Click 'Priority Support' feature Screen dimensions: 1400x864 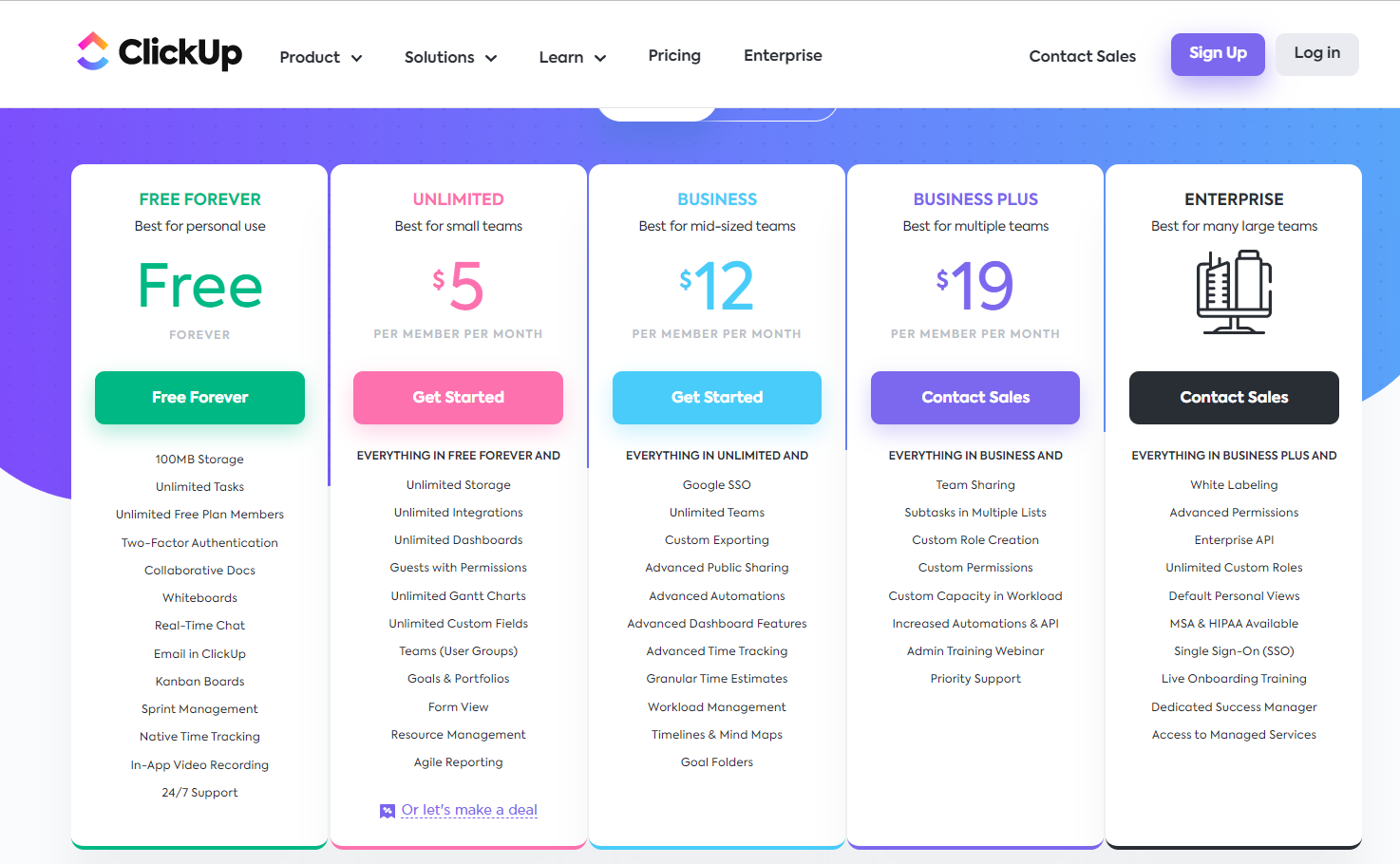pyautogui.click(x=975, y=679)
